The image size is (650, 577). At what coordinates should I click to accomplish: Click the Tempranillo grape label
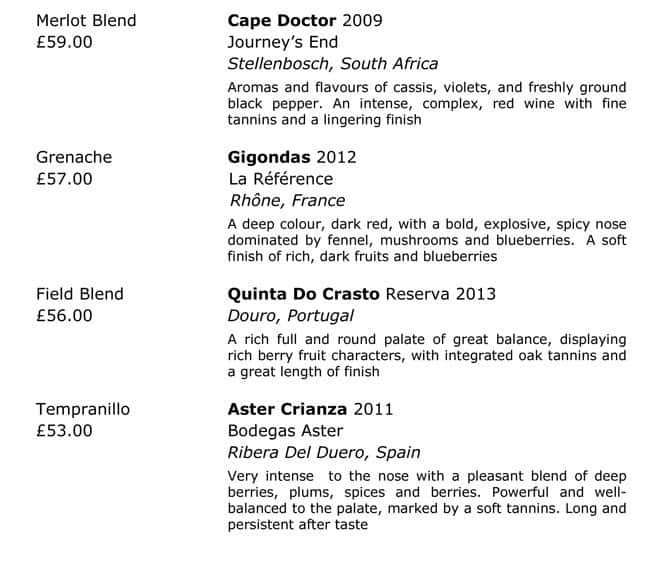point(83,409)
